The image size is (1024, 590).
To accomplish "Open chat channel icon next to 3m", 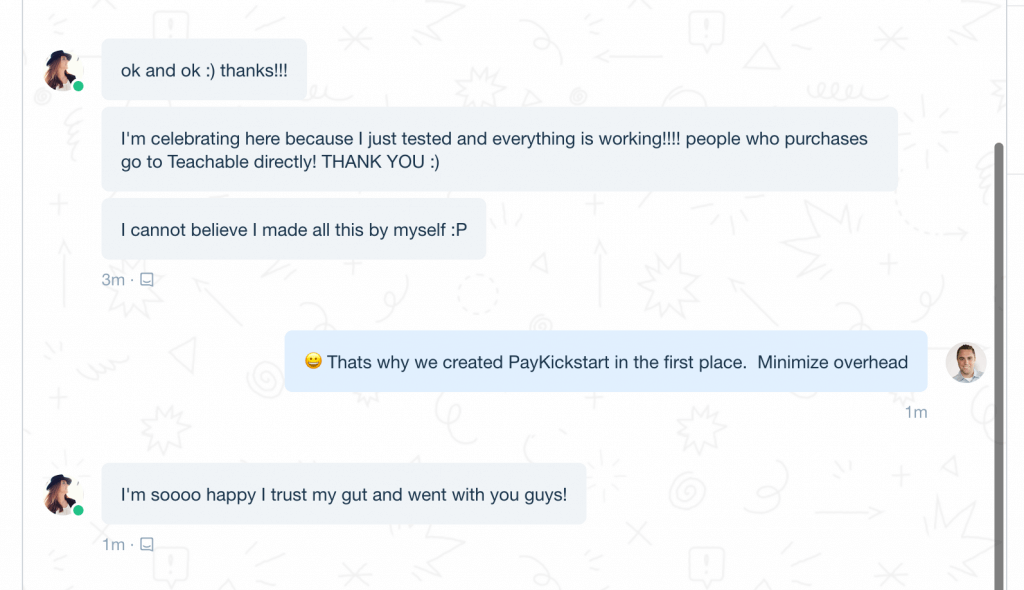I will (147, 280).
